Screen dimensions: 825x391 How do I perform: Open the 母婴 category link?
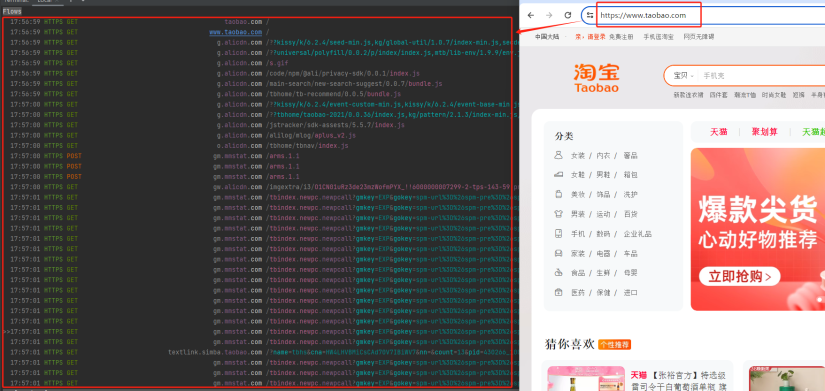coord(630,273)
